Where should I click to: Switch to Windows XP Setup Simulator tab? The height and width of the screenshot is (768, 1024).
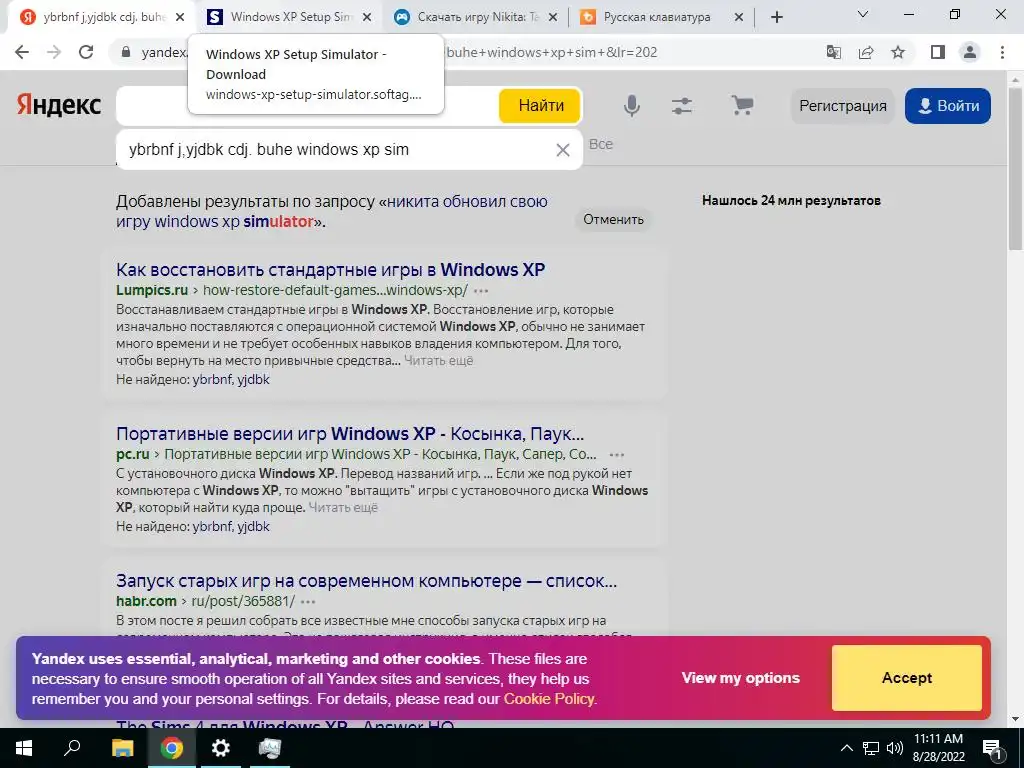pyautogui.click(x=285, y=17)
